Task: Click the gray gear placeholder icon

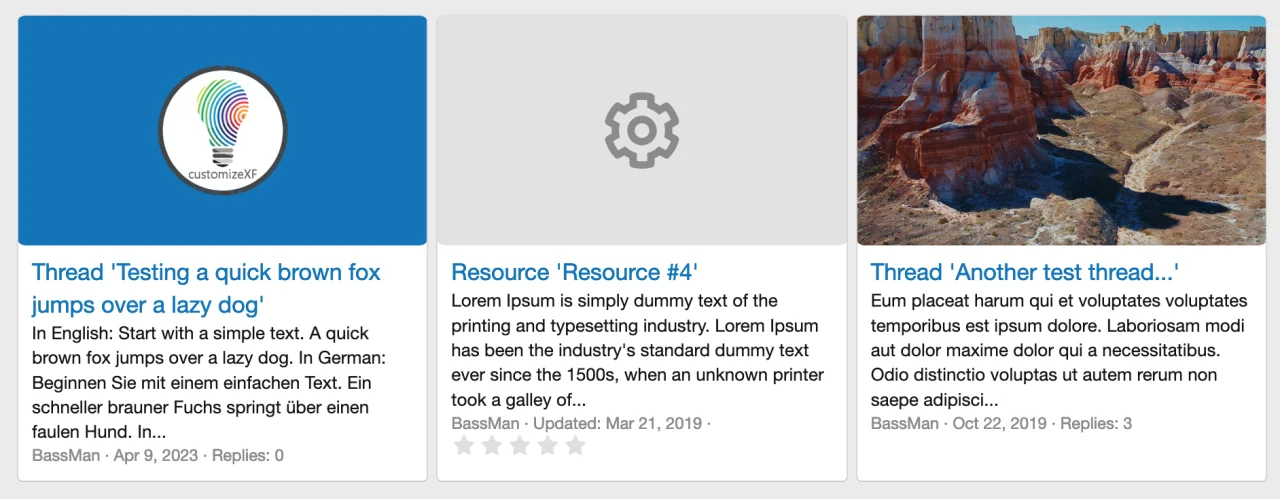Action: [x=642, y=130]
